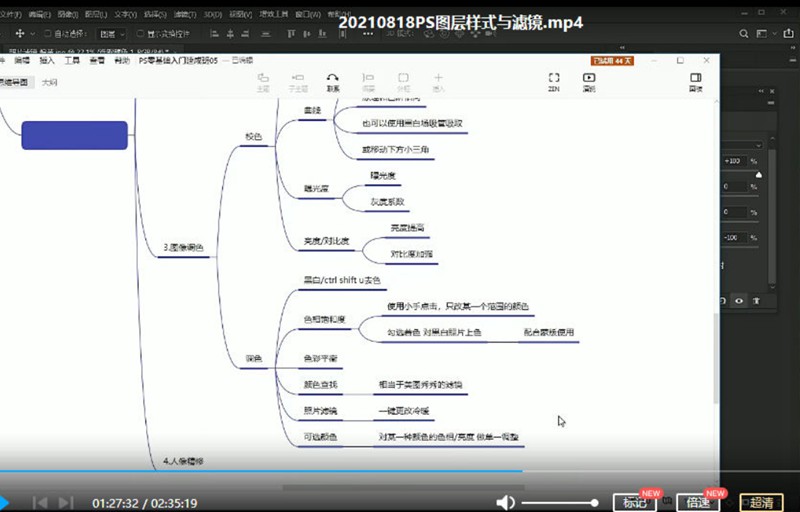Screen dimensions: 800x512
Task: Click the 倍速 playback speed button
Action: (697, 502)
